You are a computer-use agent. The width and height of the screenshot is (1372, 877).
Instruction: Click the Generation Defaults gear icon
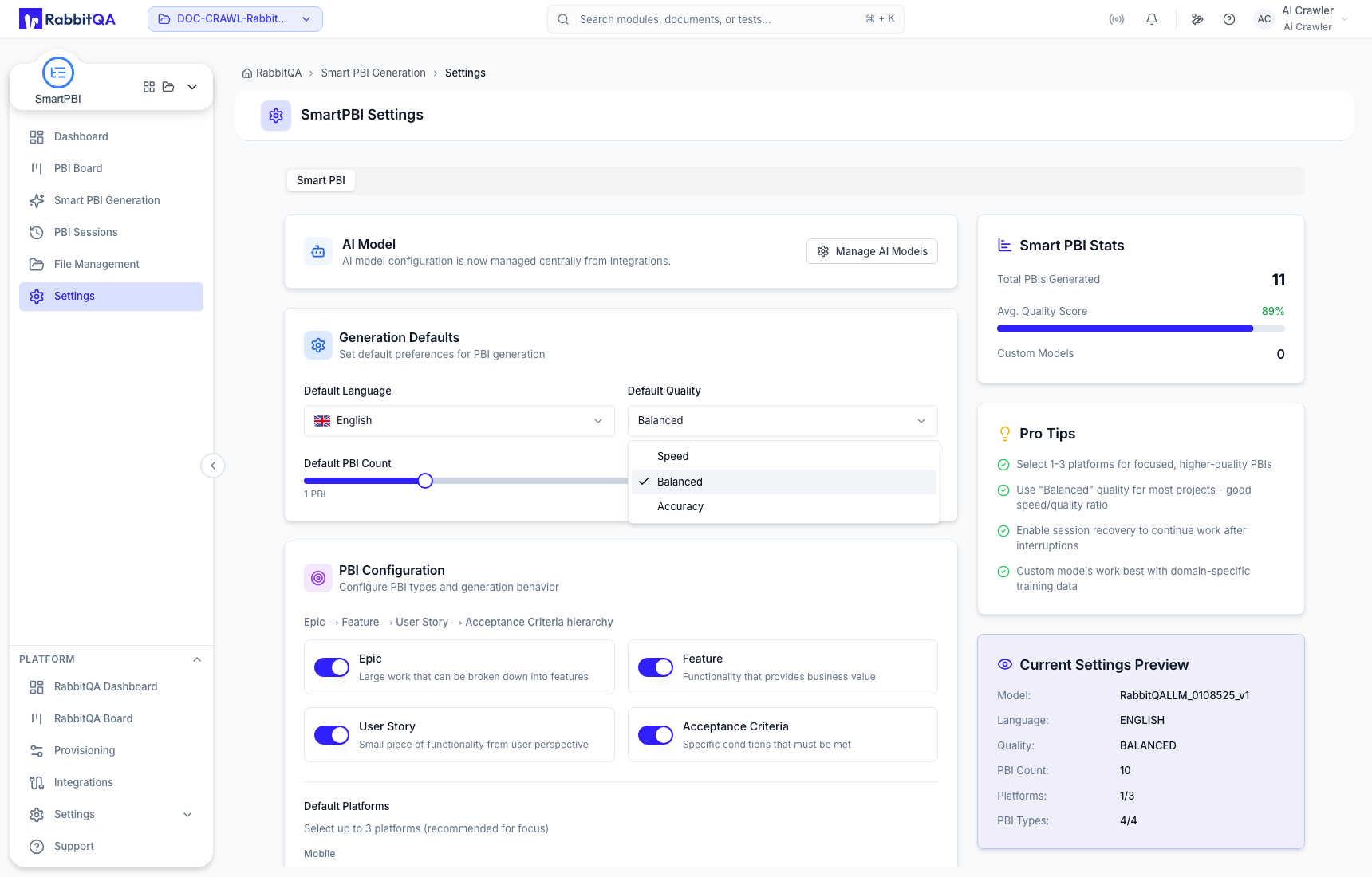[x=318, y=345]
